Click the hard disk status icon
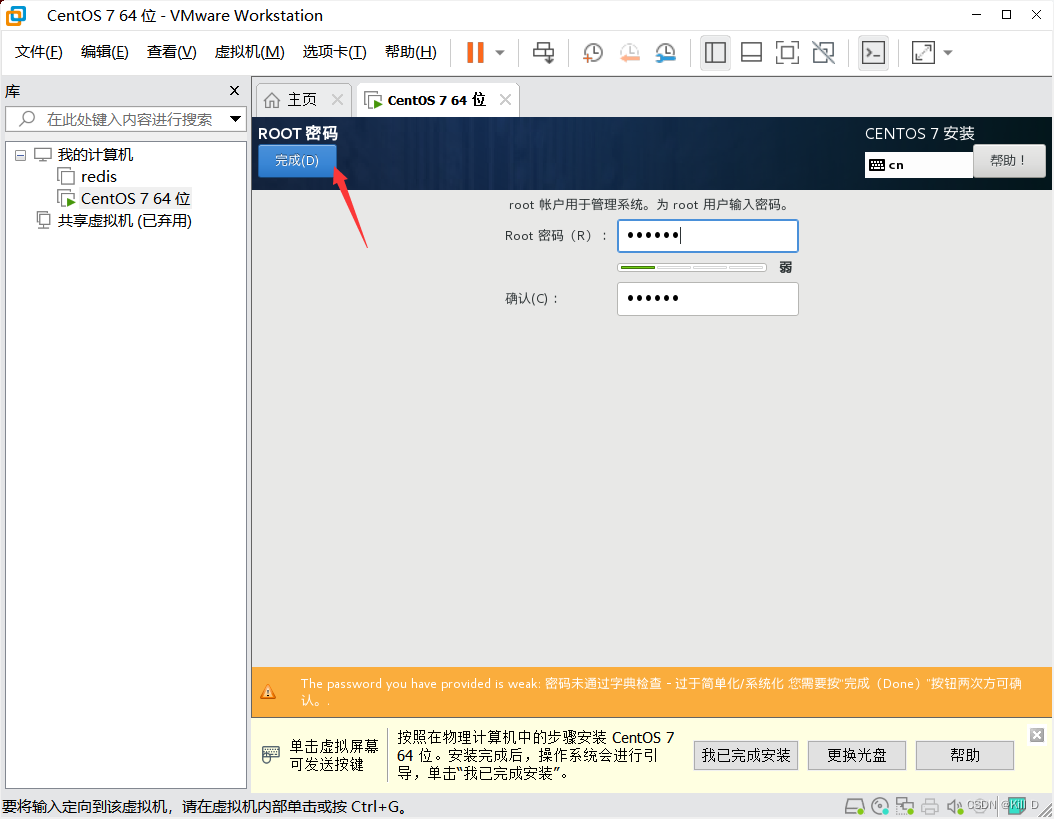 click(855, 805)
